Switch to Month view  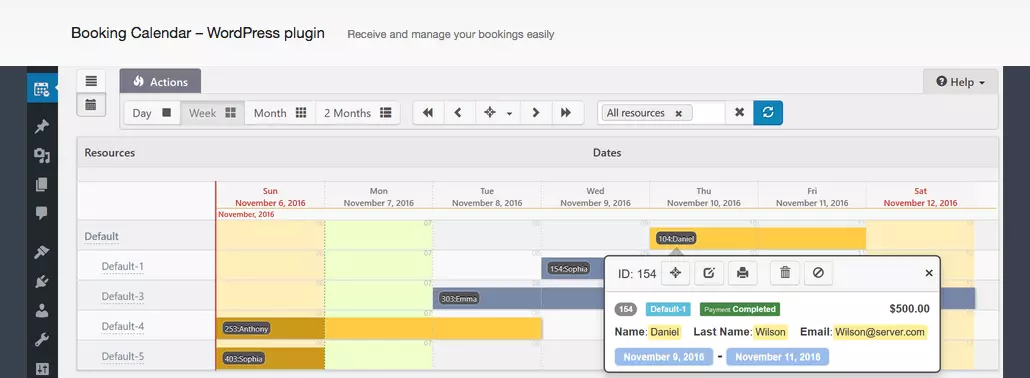pos(280,113)
